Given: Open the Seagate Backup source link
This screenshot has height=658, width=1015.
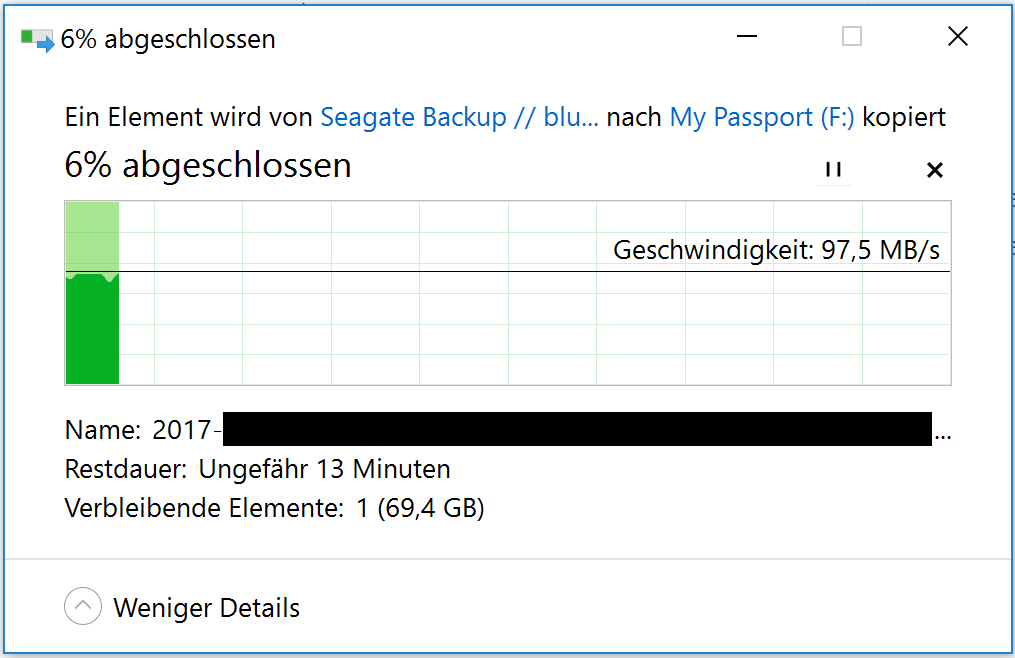Looking at the screenshot, I should click(x=459, y=117).
